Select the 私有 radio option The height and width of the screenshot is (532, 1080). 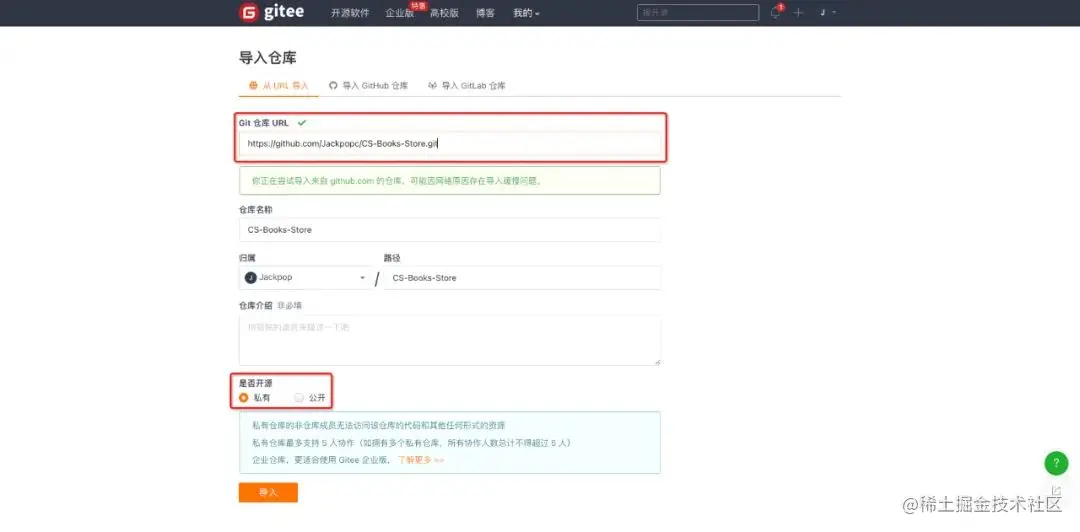243,398
